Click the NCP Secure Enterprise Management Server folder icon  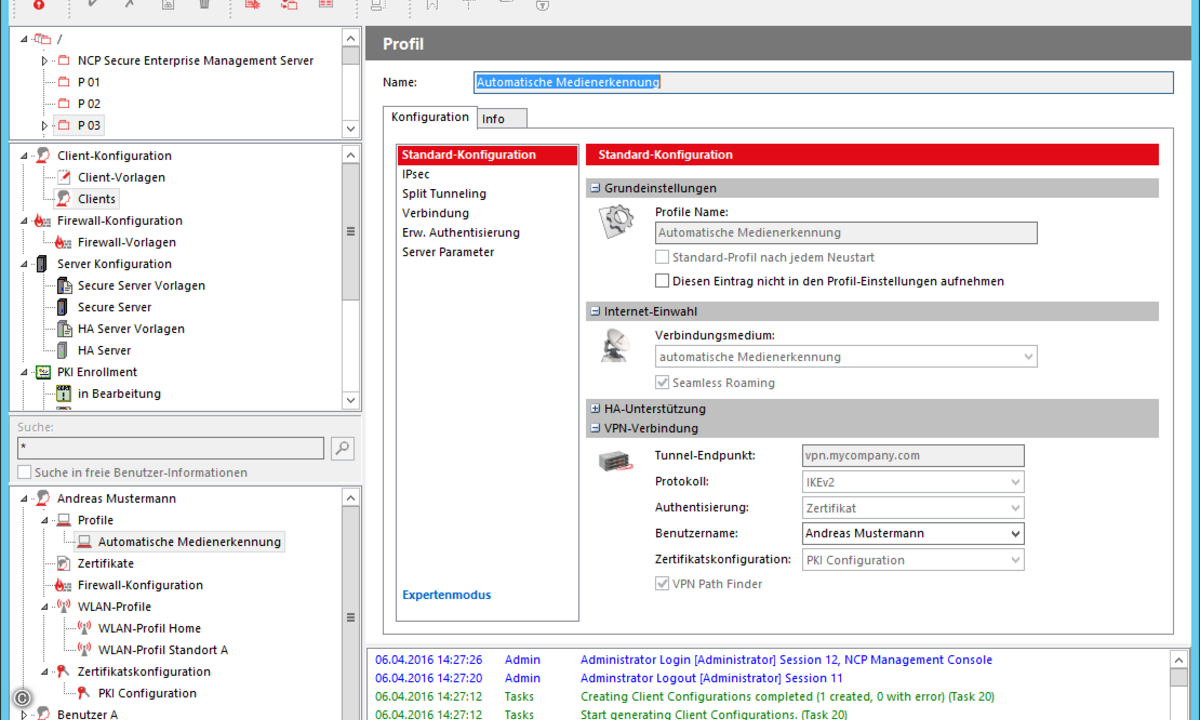tap(63, 61)
